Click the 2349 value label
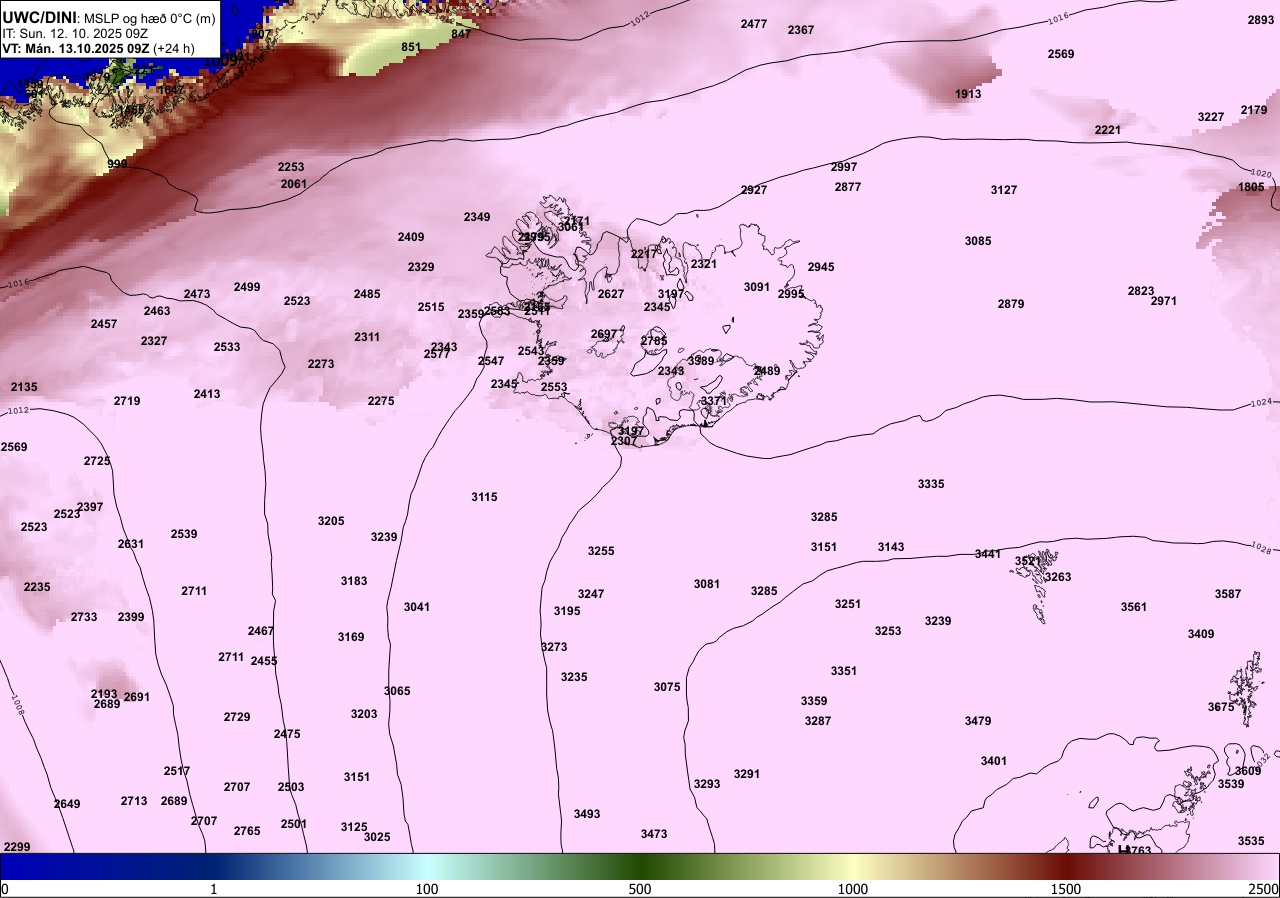Viewport: 1280px width, 898px height. point(477,217)
